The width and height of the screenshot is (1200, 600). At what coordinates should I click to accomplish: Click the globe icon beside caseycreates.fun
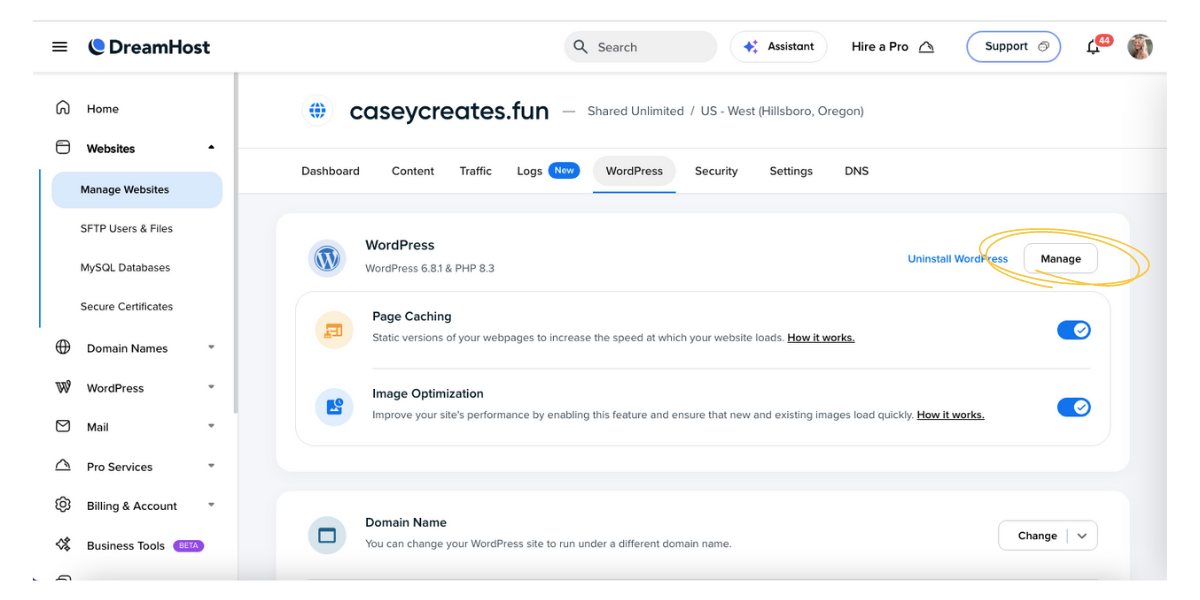click(317, 111)
